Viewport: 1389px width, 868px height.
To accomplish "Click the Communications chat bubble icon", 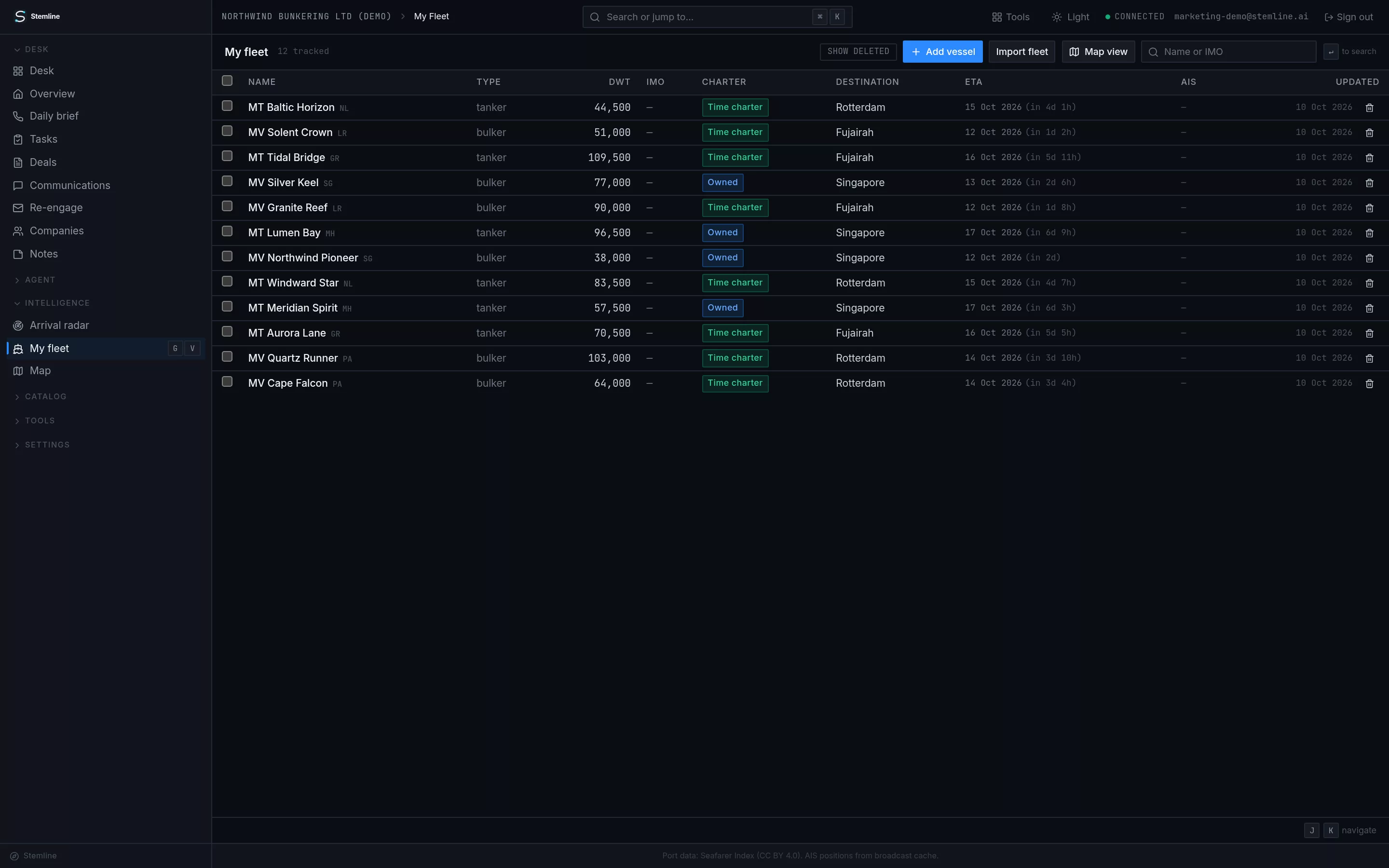I will [18, 186].
